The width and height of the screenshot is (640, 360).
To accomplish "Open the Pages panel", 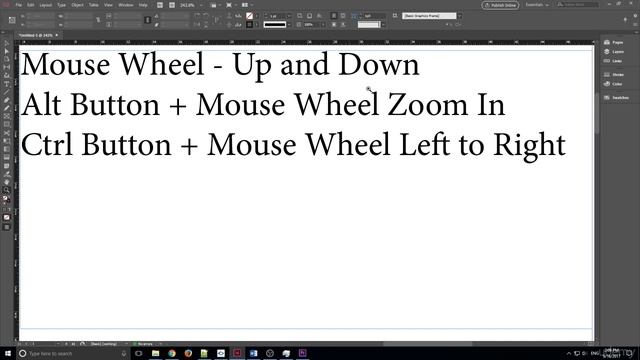I will [614, 42].
